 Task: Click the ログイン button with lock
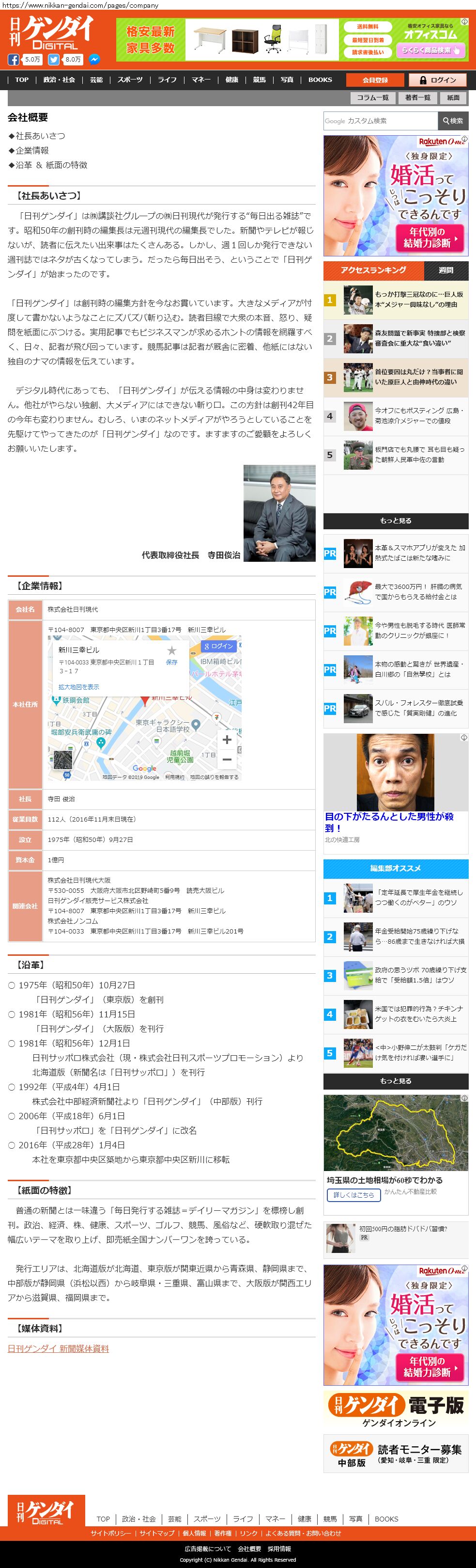(x=436, y=80)
